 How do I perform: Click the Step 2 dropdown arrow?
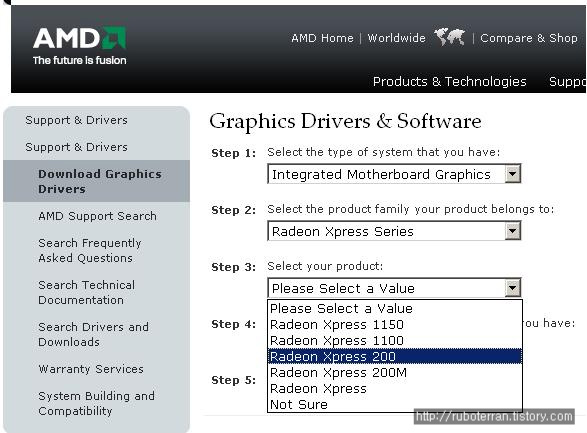(x=513, y=231)
